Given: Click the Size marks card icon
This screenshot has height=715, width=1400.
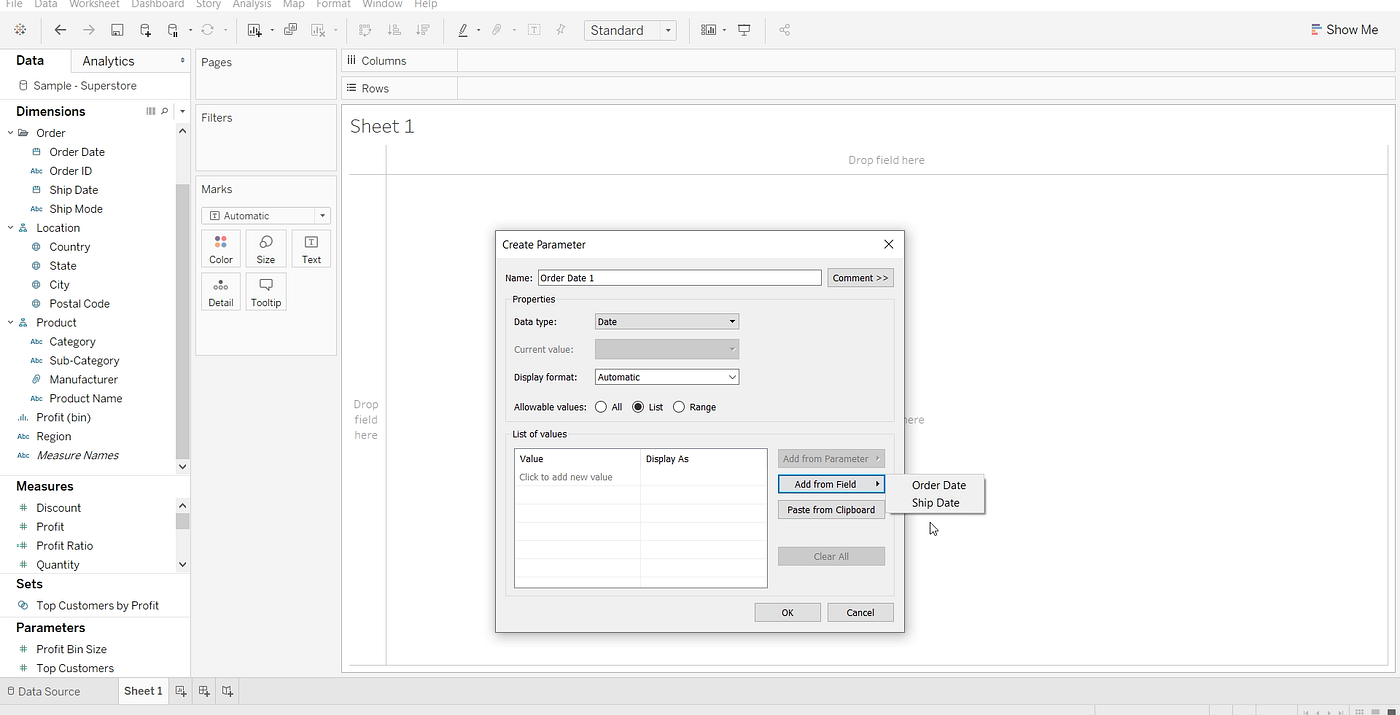Looking at the screenshot, I should click(x=266, y=249).
